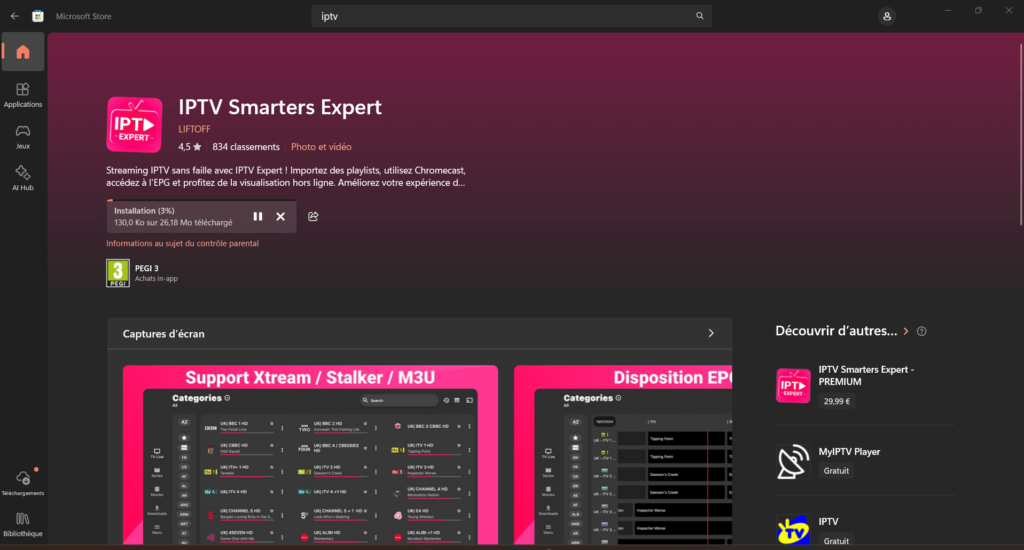Viewport: 1024px width, 550px height.
Task: Go back with the arrow in title bar
Action: (x=14, y=16)
